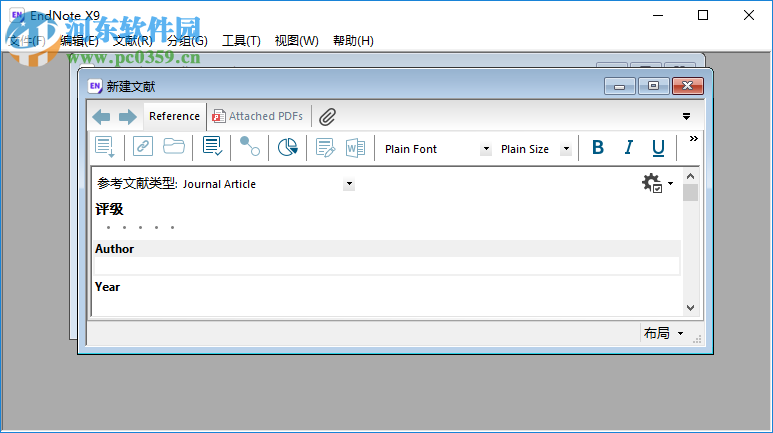Click the open link icon
This screenshot has height=433, width=773.
143,146
